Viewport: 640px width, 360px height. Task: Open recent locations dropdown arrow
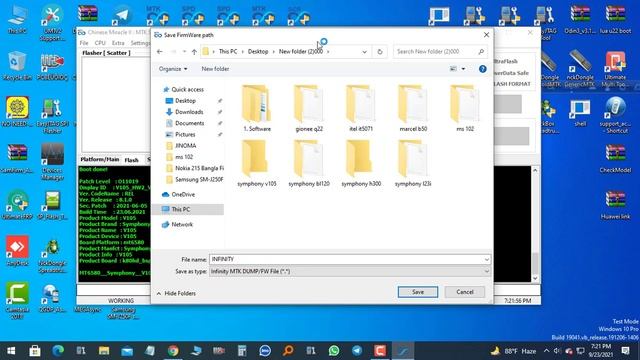(x=184, y=51)
